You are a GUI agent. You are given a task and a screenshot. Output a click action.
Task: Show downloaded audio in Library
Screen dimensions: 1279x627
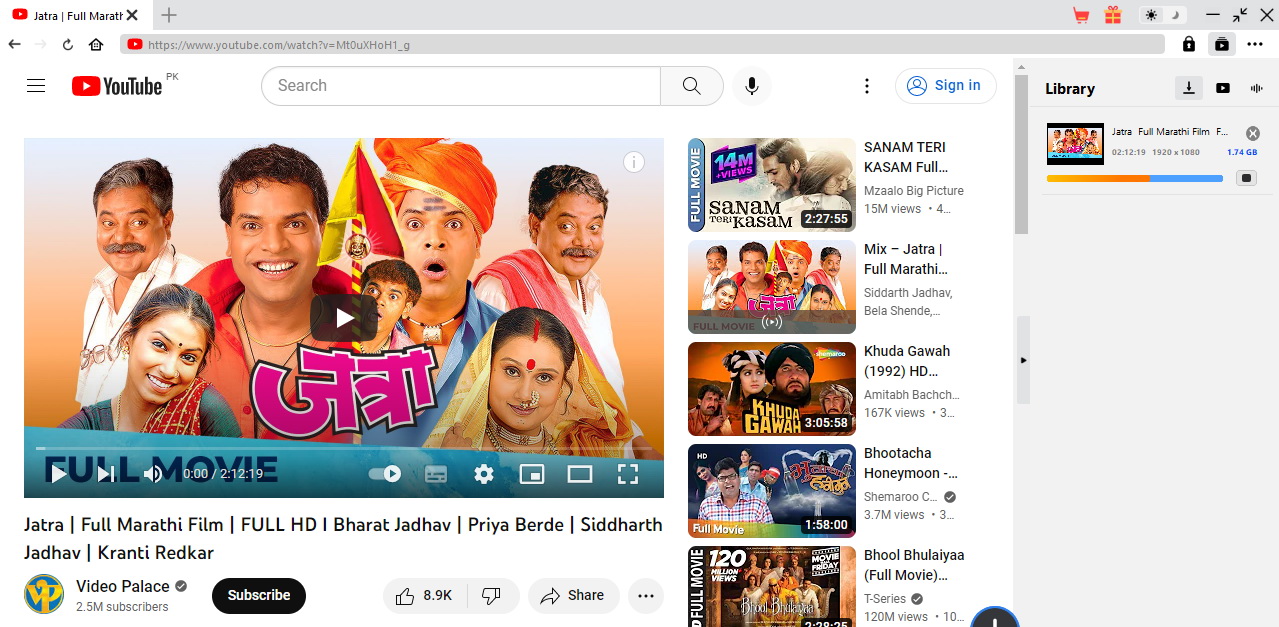point(1257,88)
